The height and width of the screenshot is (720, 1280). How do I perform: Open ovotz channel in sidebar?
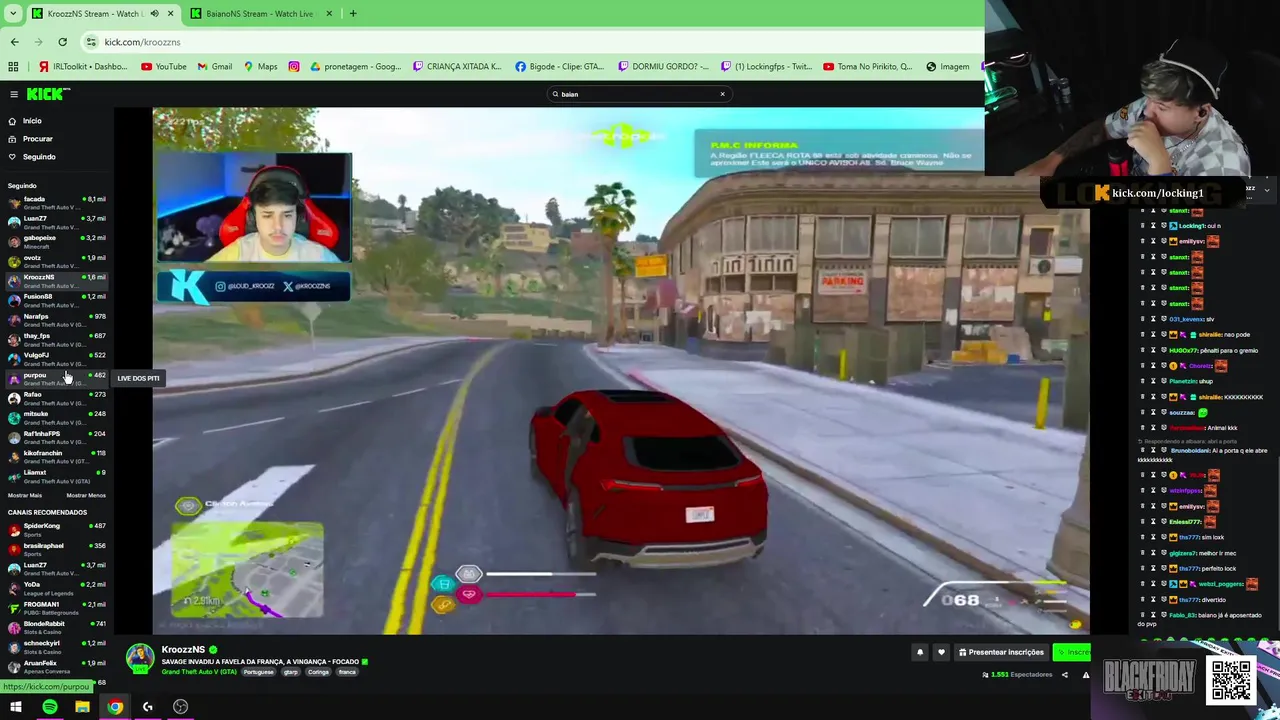[56, 261]
